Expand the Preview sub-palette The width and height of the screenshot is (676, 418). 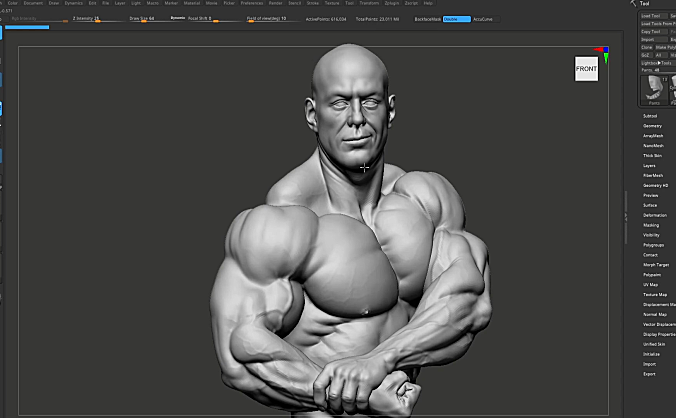point(651,195)
